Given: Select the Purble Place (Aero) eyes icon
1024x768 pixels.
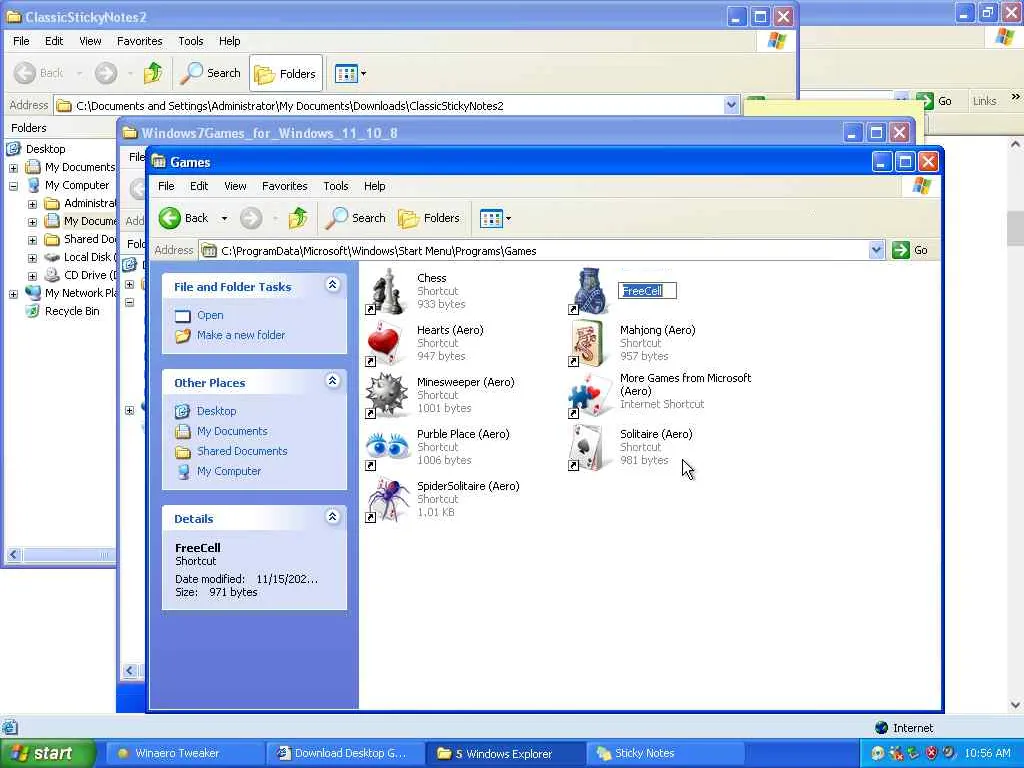Looking at the screenshot, I should pos(387,448).
